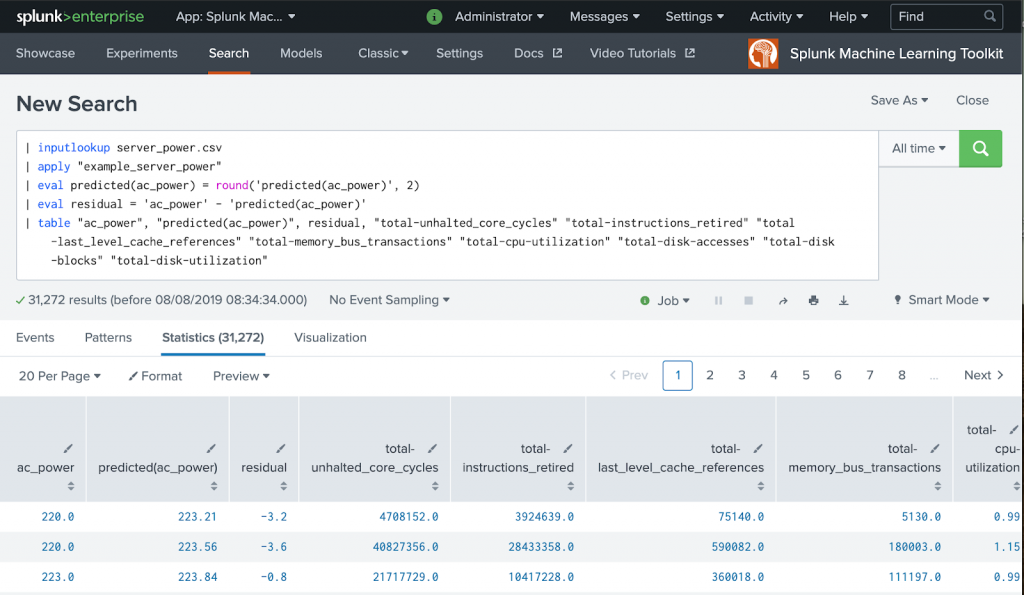
Task: Expand the Activity menu
Action: coord(776,17)
